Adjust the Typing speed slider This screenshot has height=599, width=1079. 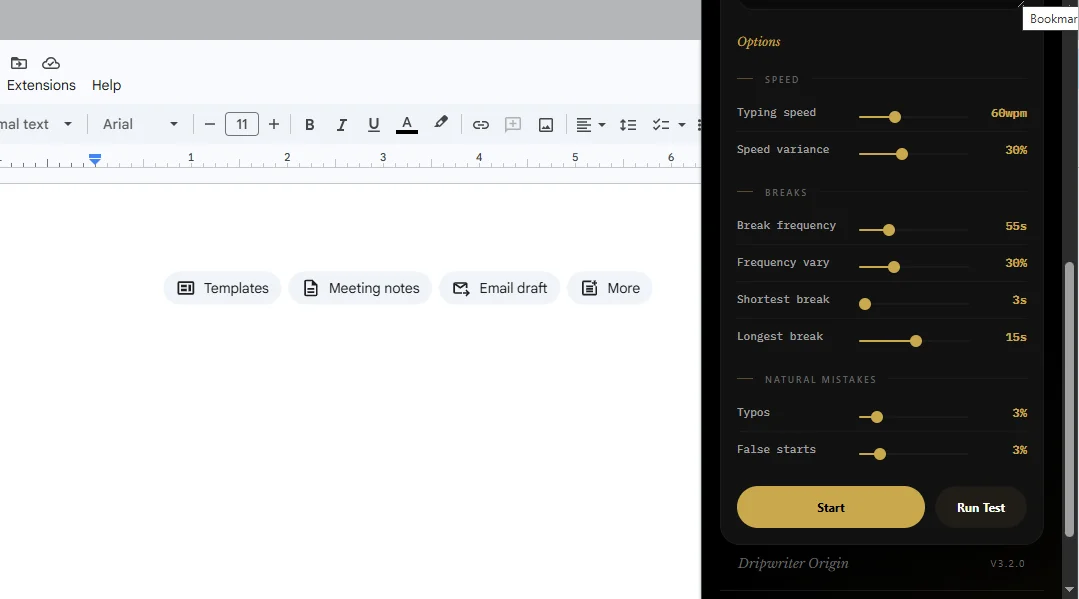tap(913, 117)
